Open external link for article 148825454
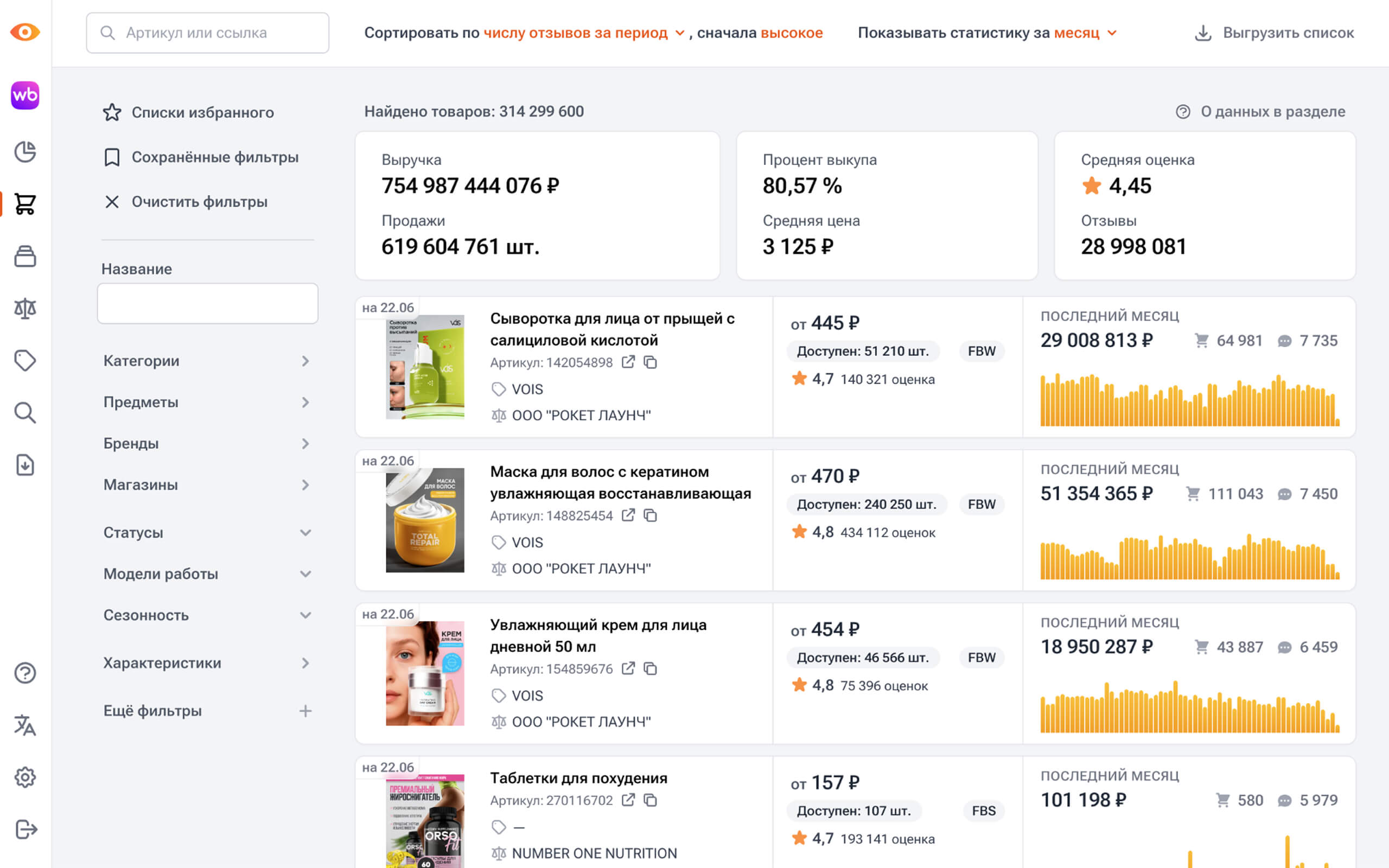The height and width of the screenshot is (868, 1389). (x=628, y=515)
